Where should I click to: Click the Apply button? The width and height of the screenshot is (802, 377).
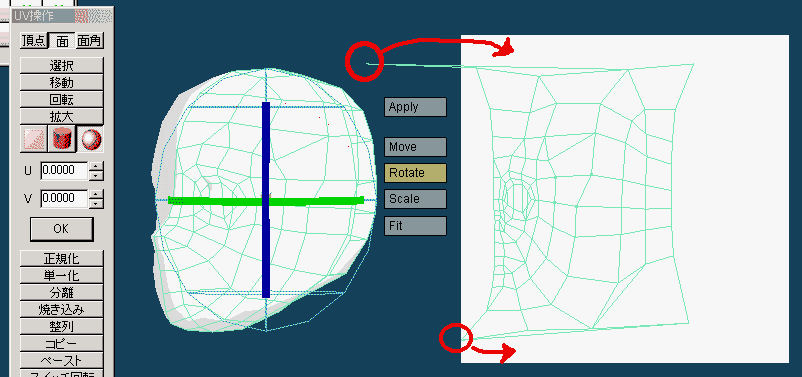tap(415, 107)
